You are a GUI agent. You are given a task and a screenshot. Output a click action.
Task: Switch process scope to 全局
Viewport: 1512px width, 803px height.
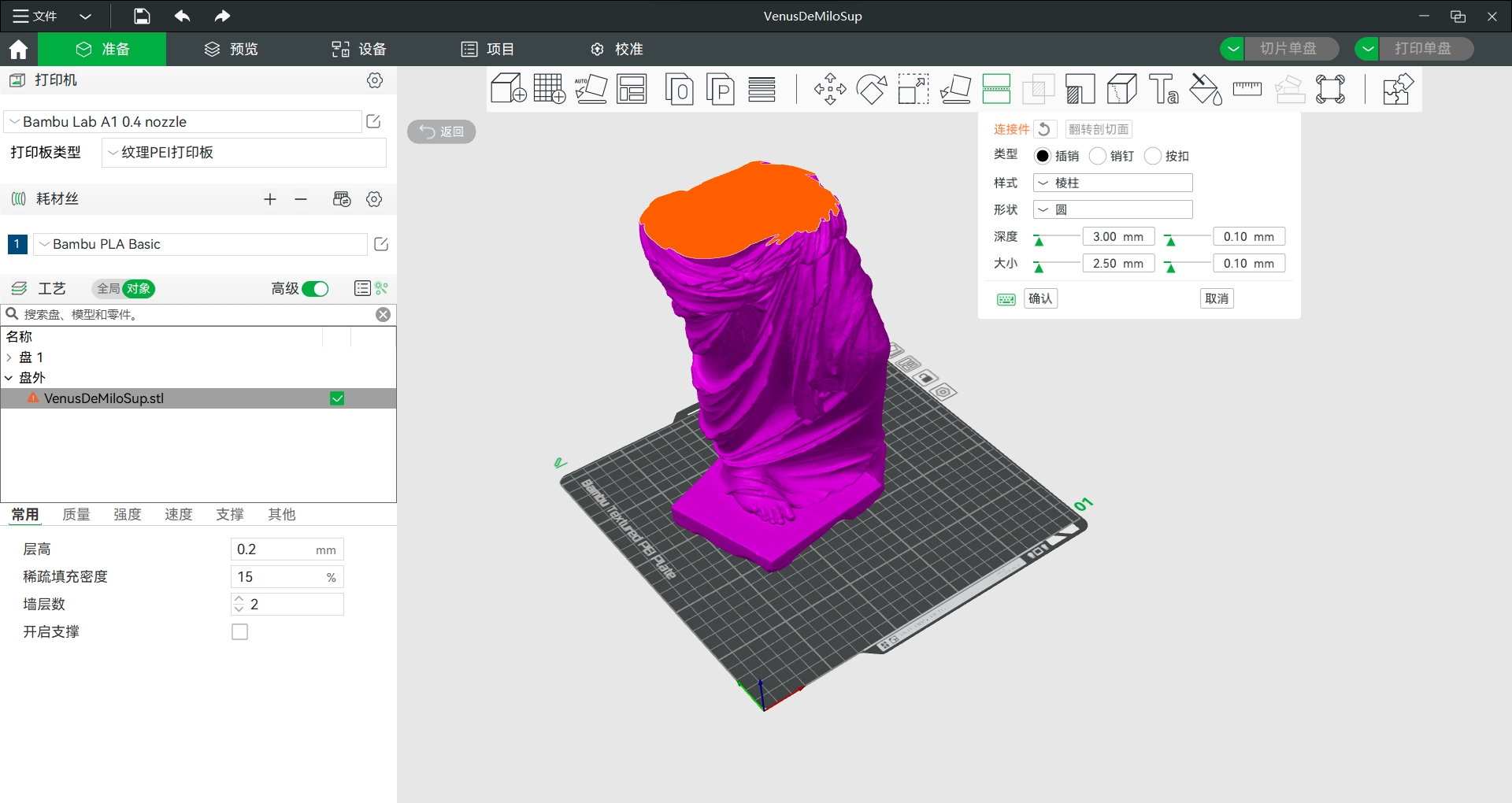[108, 289]
